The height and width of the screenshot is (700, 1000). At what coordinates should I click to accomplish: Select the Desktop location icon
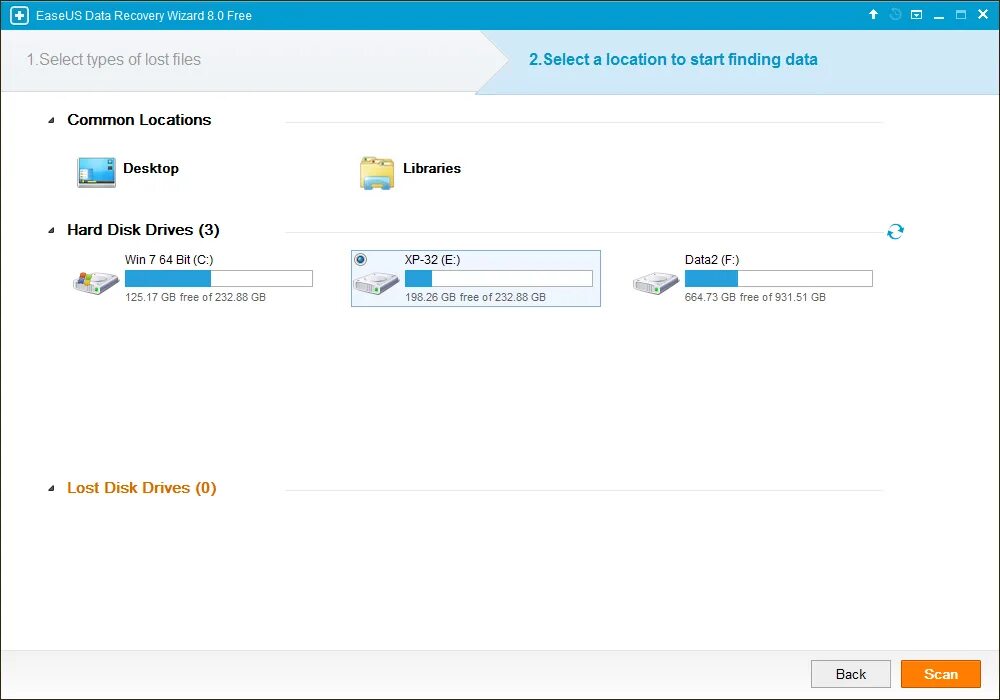(96, 172)
